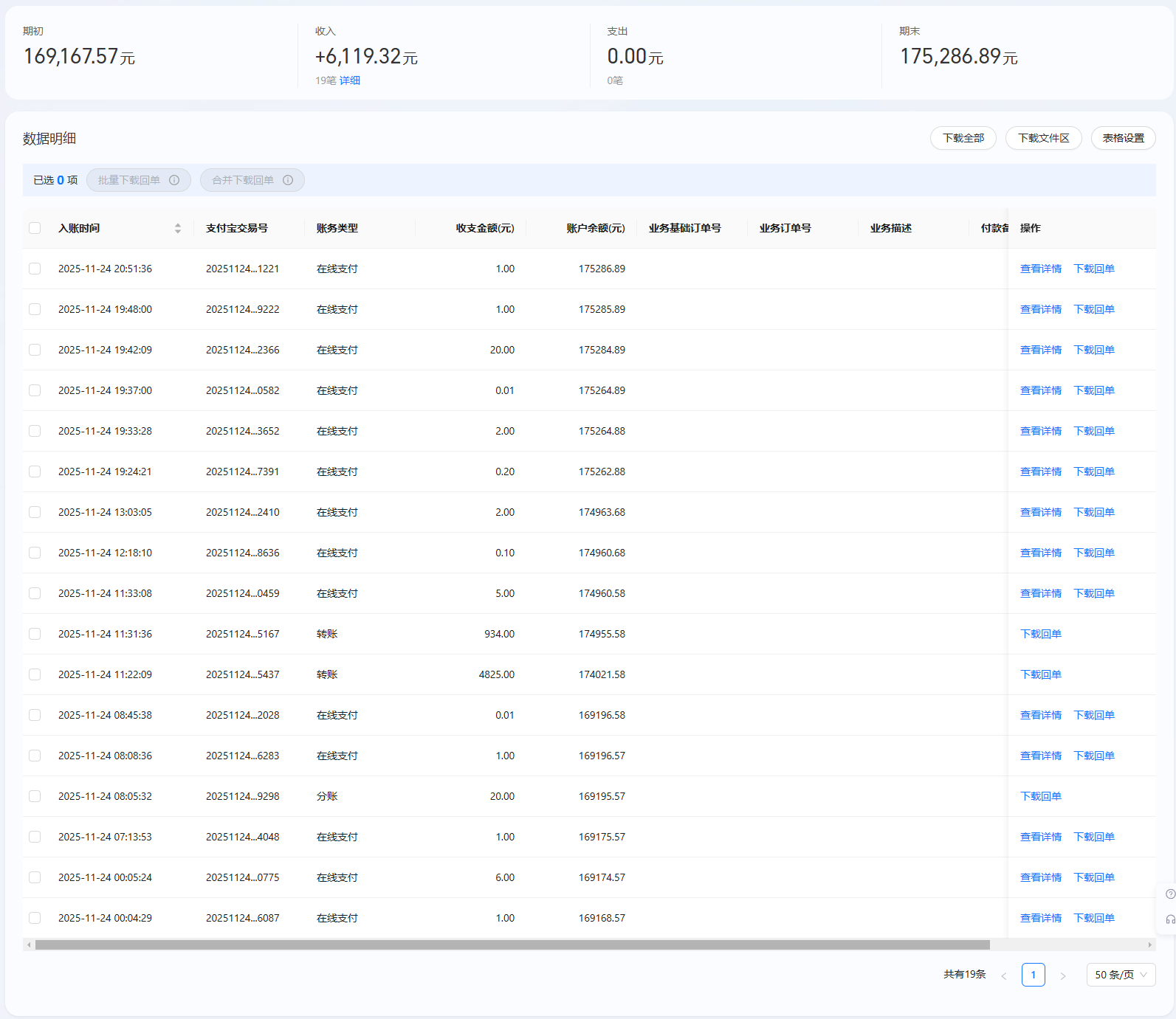The width and height of the screenshot is (1176, 1019).
Task: Go to next page arrow
Action: [1063, 975]
